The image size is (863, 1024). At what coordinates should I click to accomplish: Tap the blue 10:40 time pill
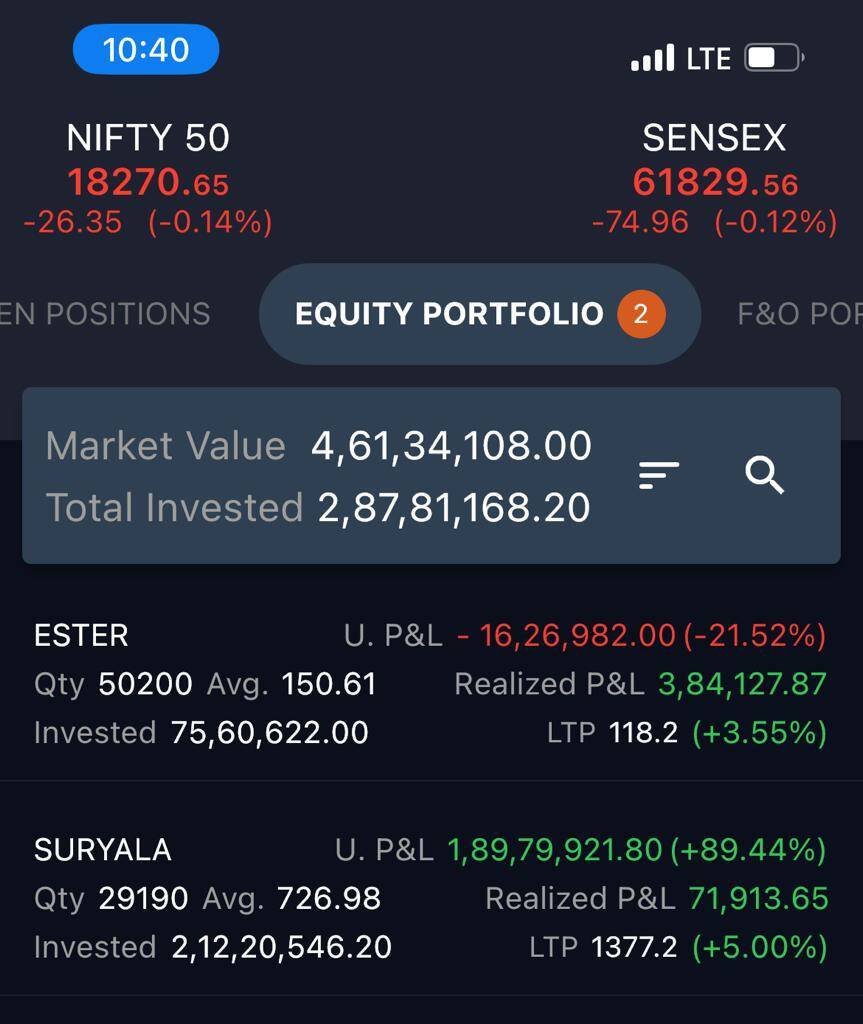[146, 49]
